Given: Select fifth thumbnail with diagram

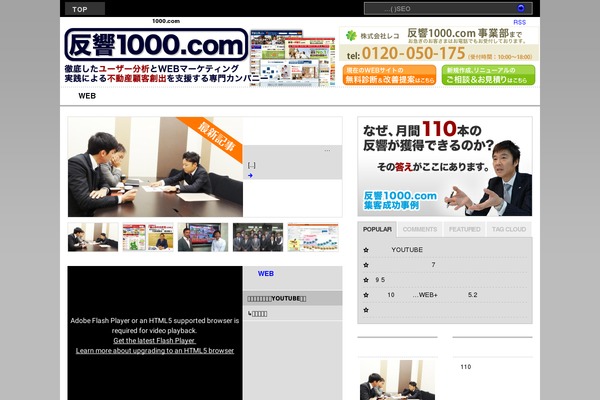Looking at the screenshot, I should pos(313,237).
